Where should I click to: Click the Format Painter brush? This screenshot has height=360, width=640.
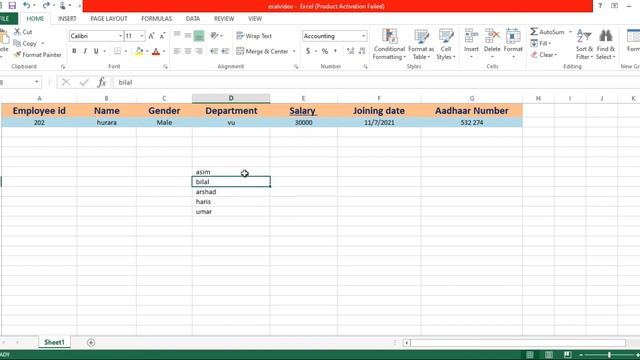(x=17, y=54)
